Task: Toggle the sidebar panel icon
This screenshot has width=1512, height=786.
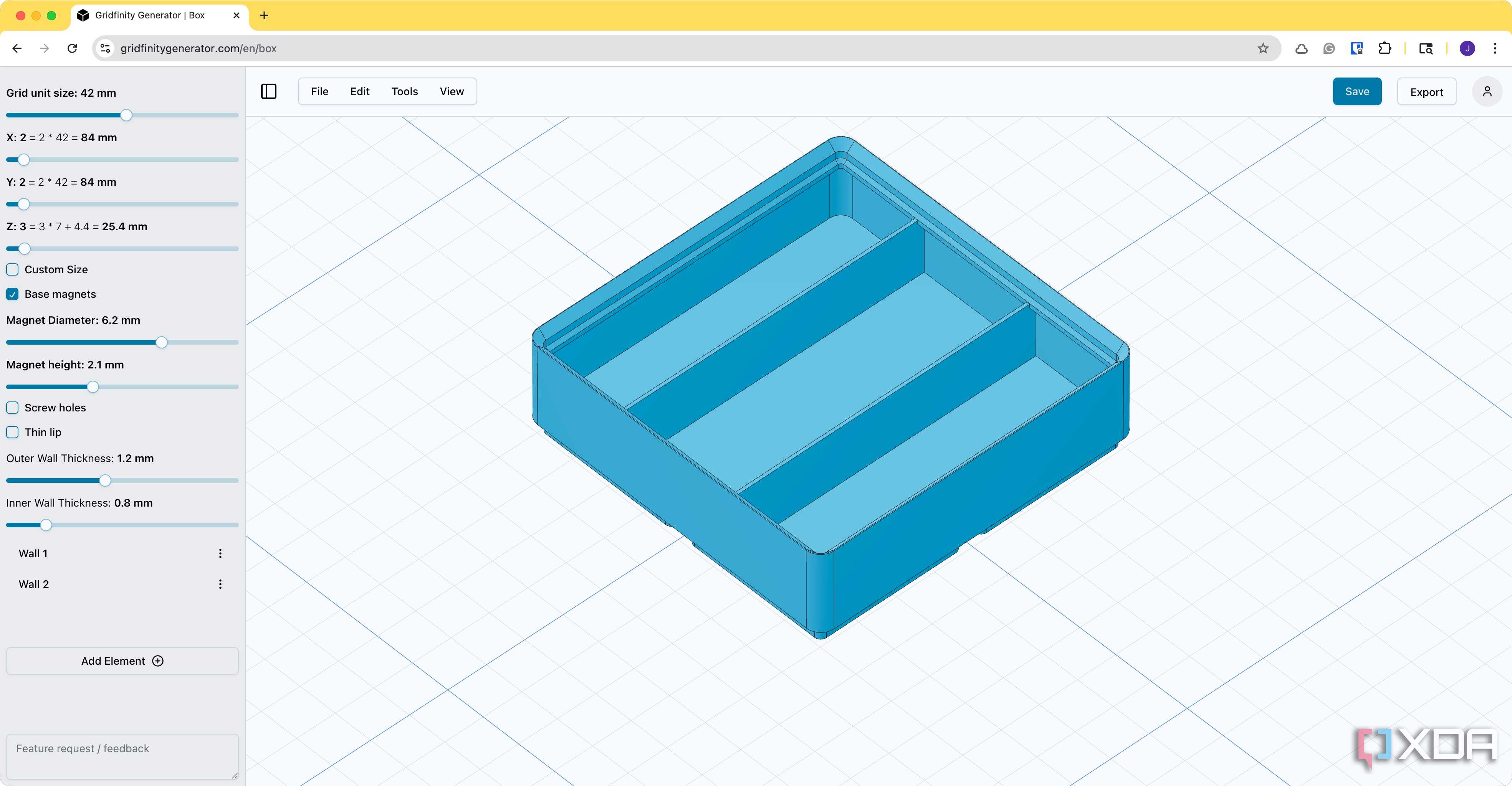Action: point(268,91)
